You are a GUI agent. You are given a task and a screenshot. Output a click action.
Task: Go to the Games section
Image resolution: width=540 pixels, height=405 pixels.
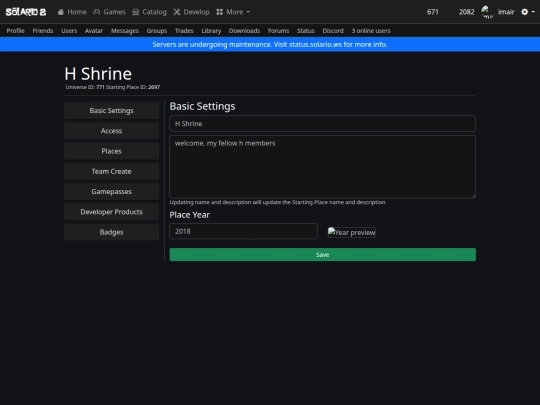[x=110, y=12]
